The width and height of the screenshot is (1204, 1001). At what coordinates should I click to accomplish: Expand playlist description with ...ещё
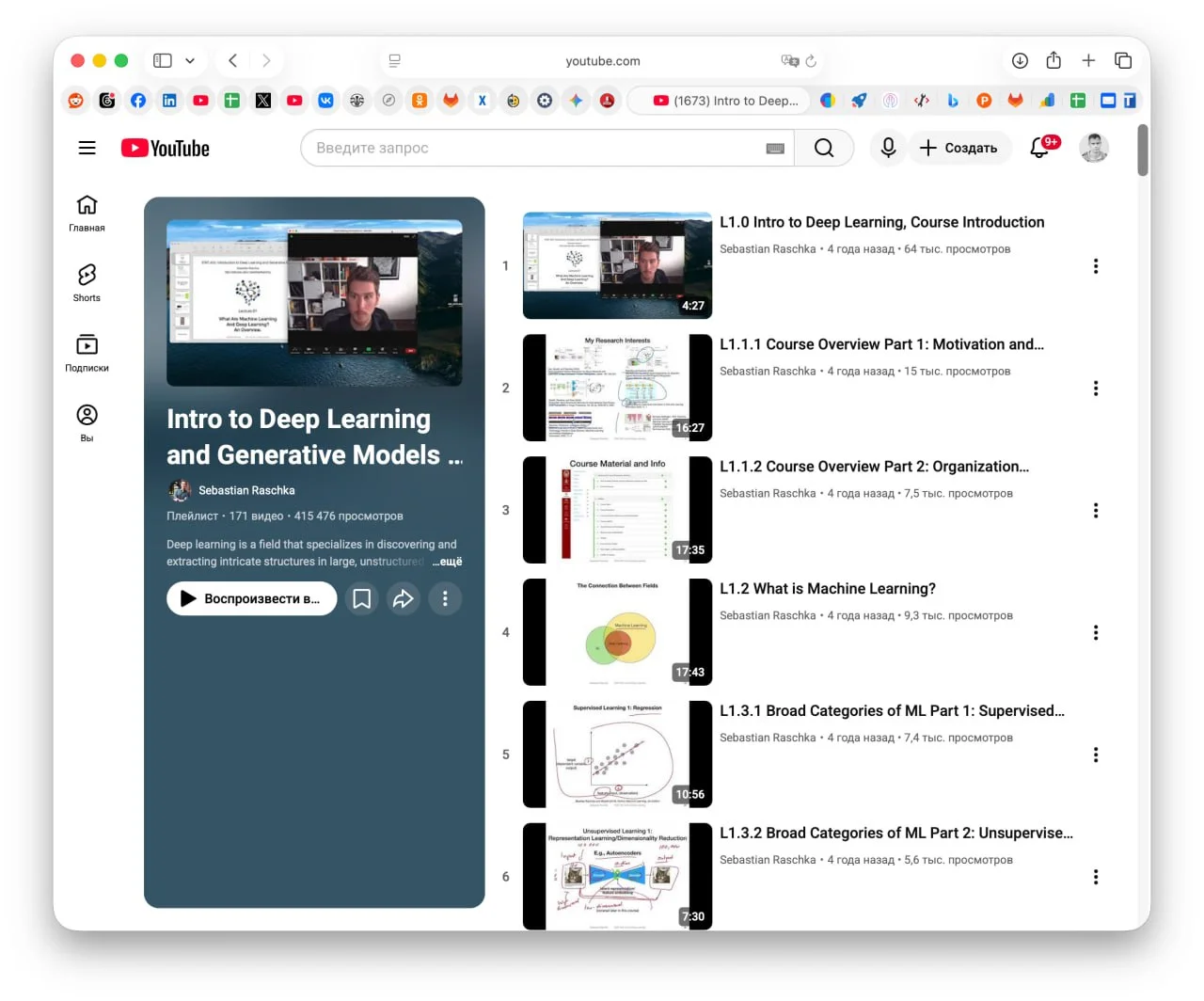point(448,562)
